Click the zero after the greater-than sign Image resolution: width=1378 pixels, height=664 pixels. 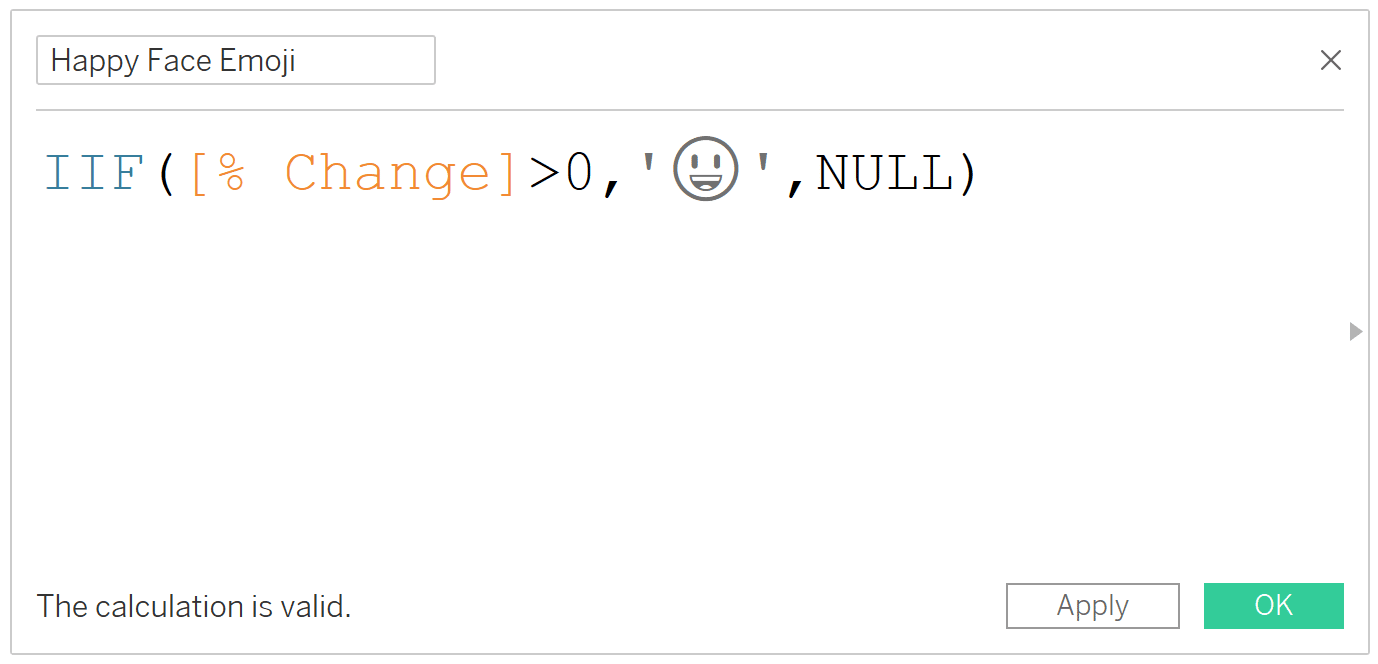580,174
